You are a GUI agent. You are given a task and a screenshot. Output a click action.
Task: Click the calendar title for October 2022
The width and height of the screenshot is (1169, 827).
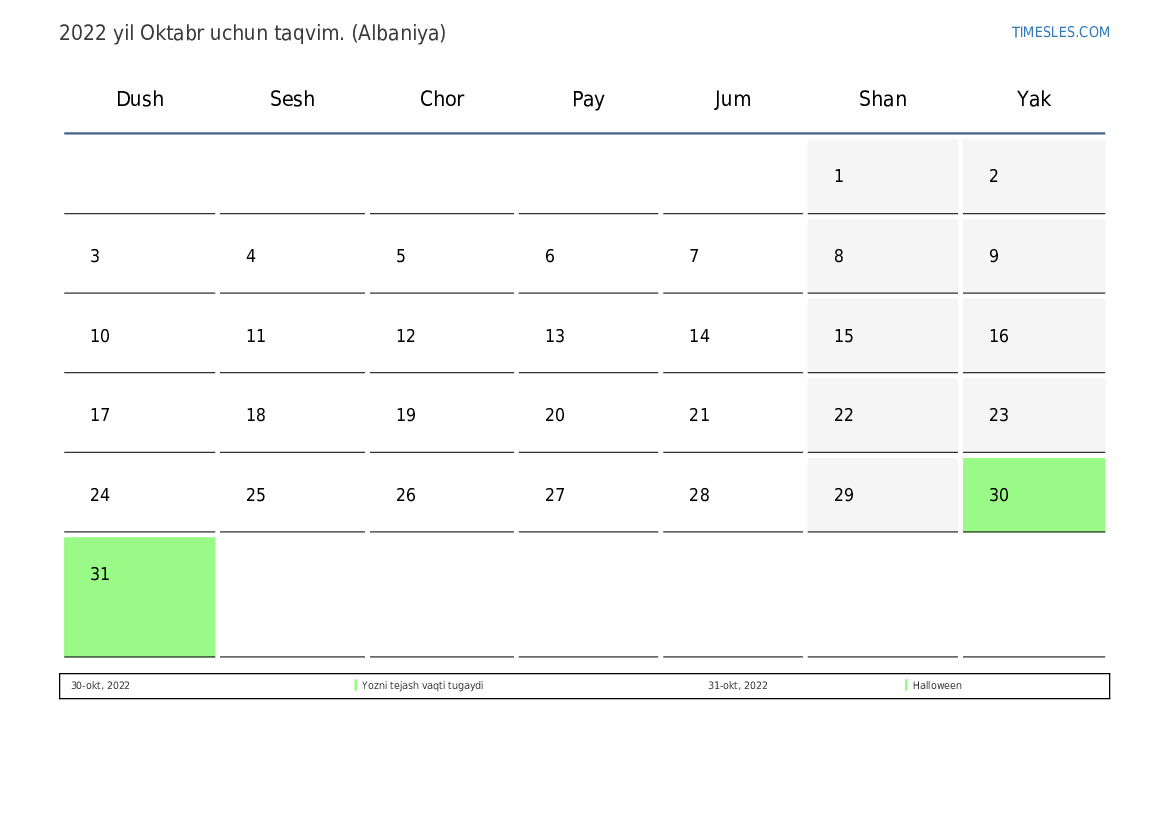click(252, 33)
